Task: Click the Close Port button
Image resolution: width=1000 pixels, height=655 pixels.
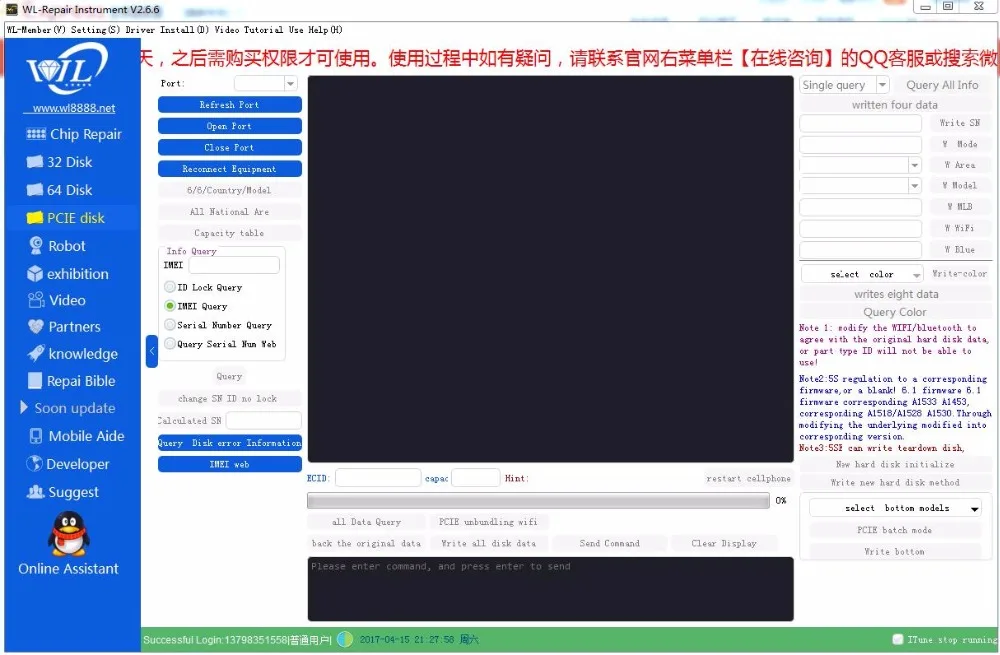Action: (230, 147)
